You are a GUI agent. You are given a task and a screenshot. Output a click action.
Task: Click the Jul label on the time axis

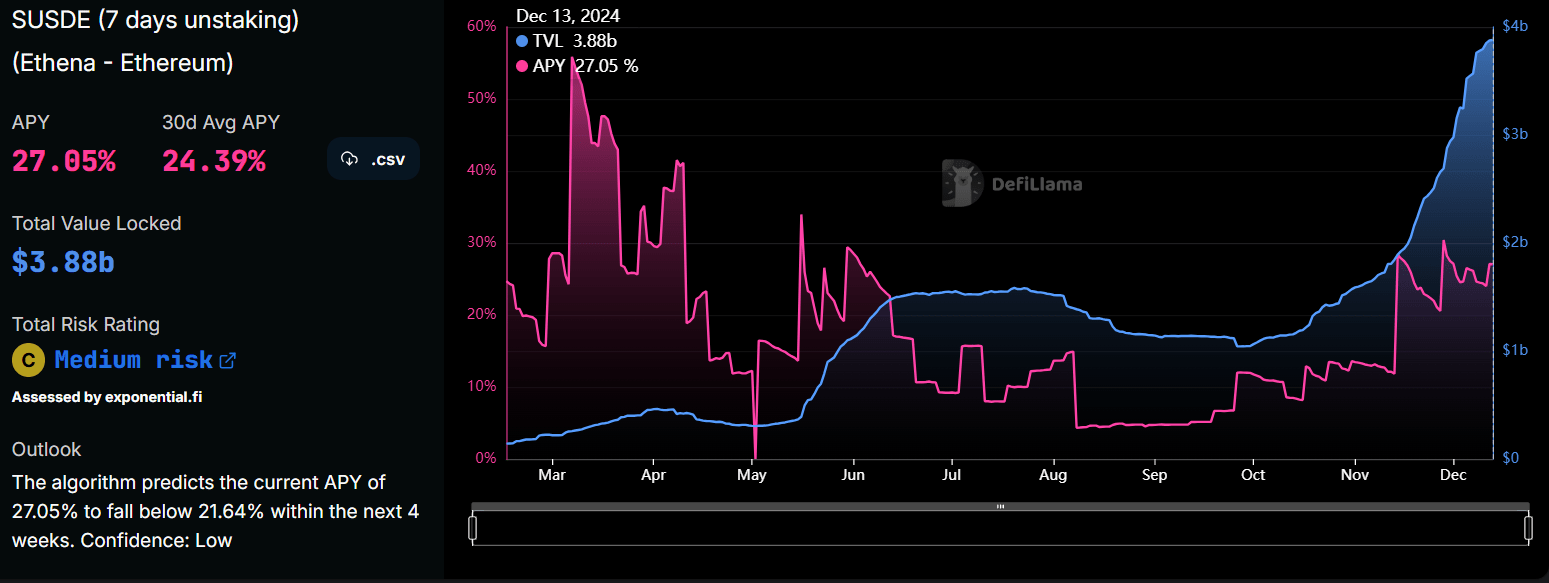coord(951,475)
